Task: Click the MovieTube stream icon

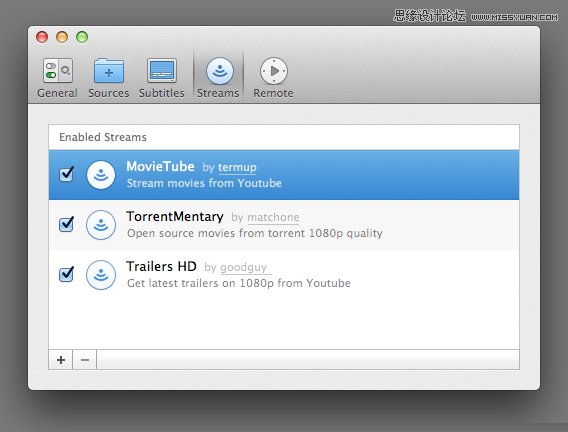Action: coord(101,175)
